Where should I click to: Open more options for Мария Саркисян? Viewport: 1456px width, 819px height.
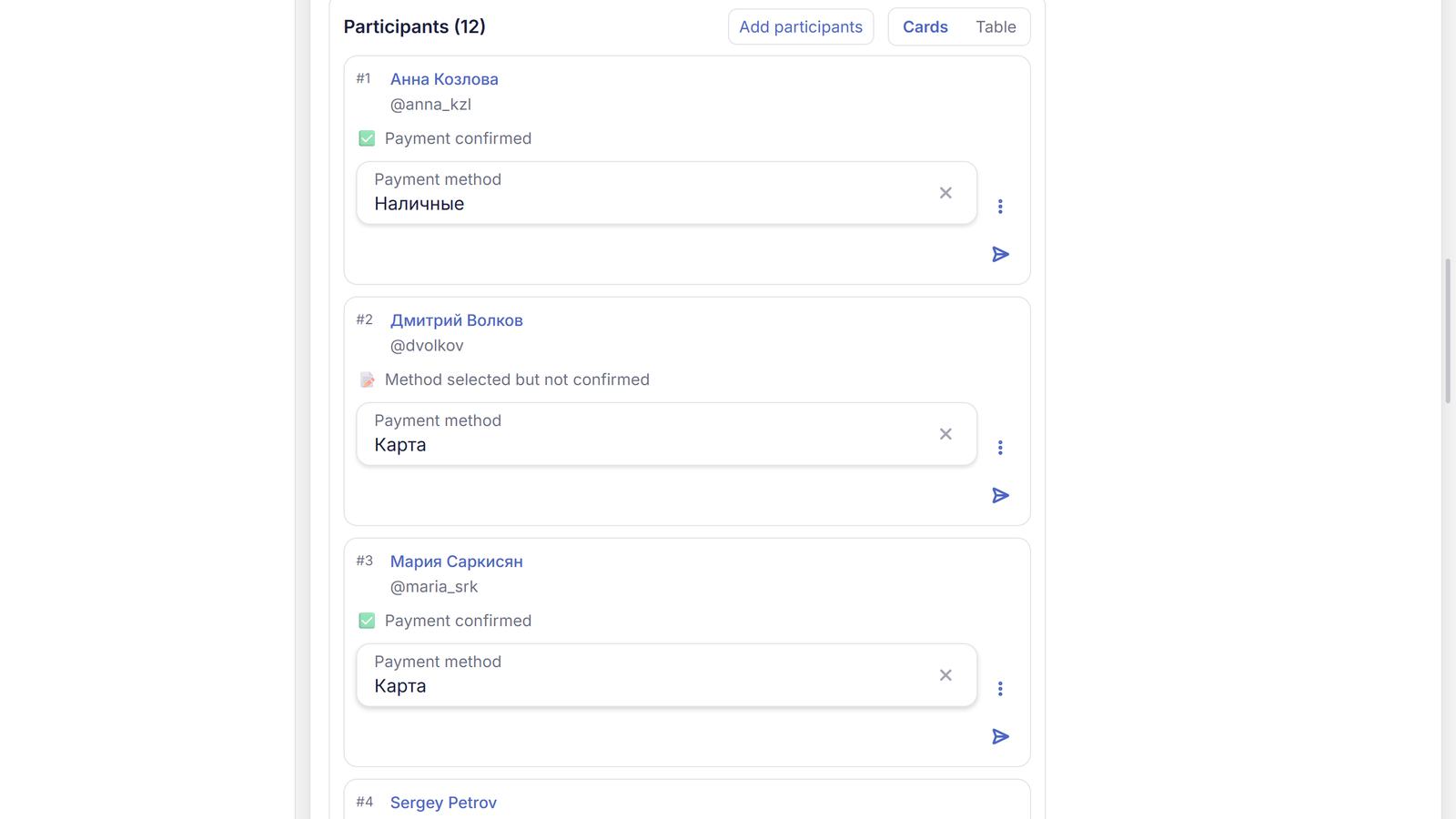tap(1000, 689)
